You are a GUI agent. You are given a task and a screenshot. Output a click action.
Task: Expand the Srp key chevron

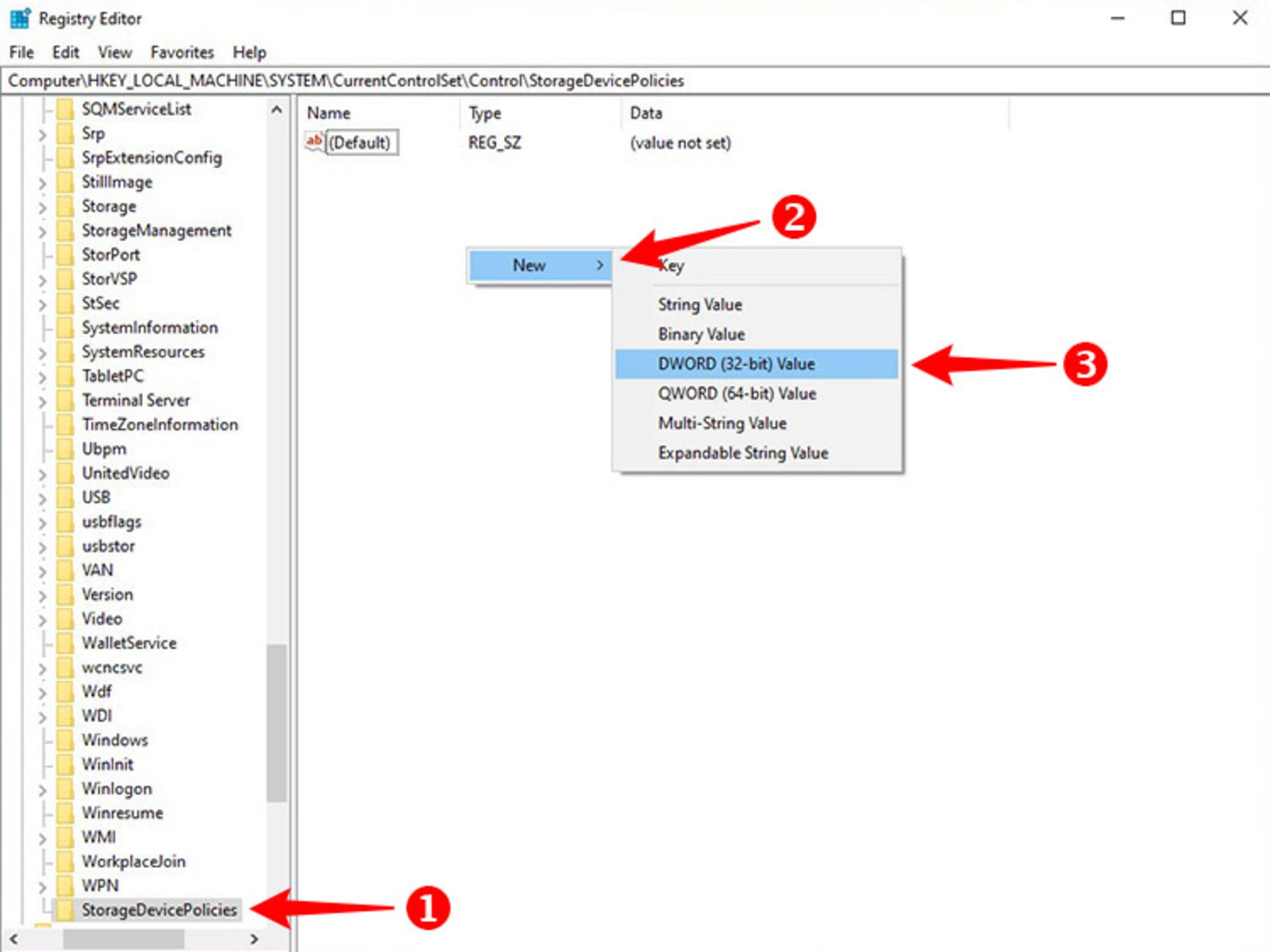42,134
